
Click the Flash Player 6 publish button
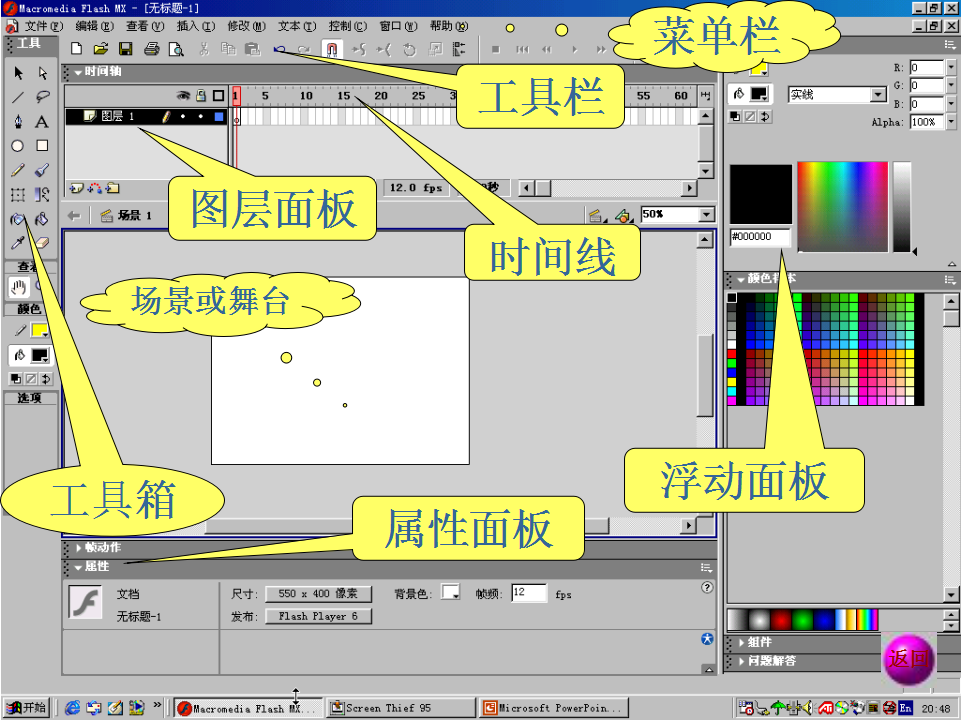[318, 616]
